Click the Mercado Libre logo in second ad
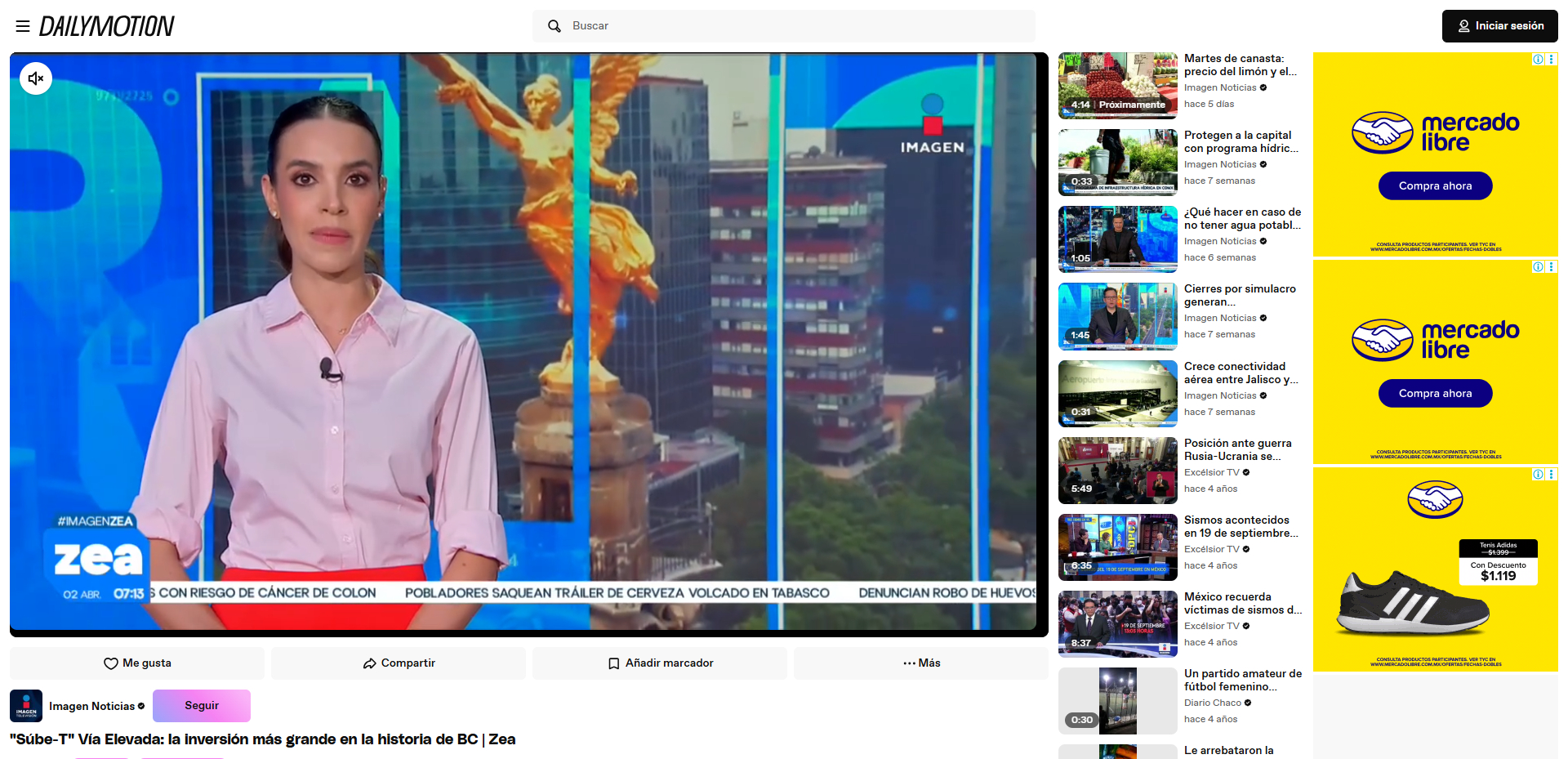The height and width of the screenshot is (759, 1568). [1436, 340]
